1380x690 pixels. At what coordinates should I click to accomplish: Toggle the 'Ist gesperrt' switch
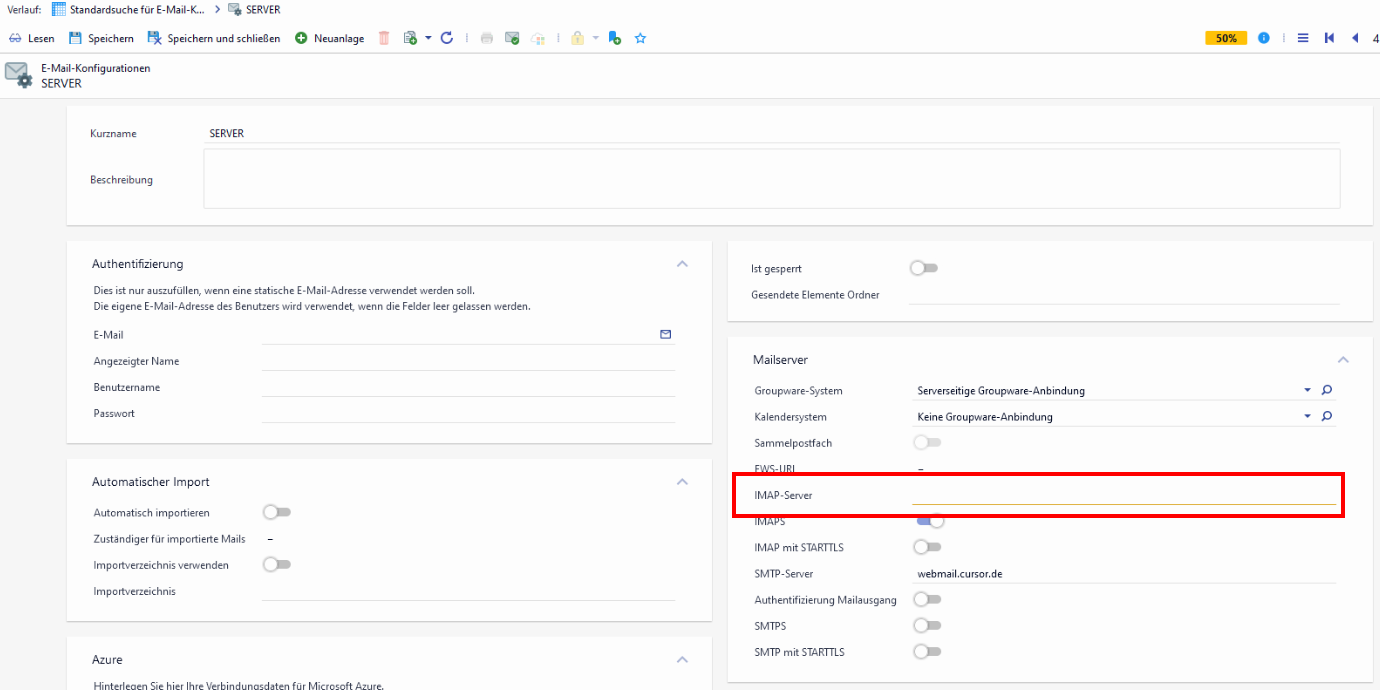tap(924, 268)
